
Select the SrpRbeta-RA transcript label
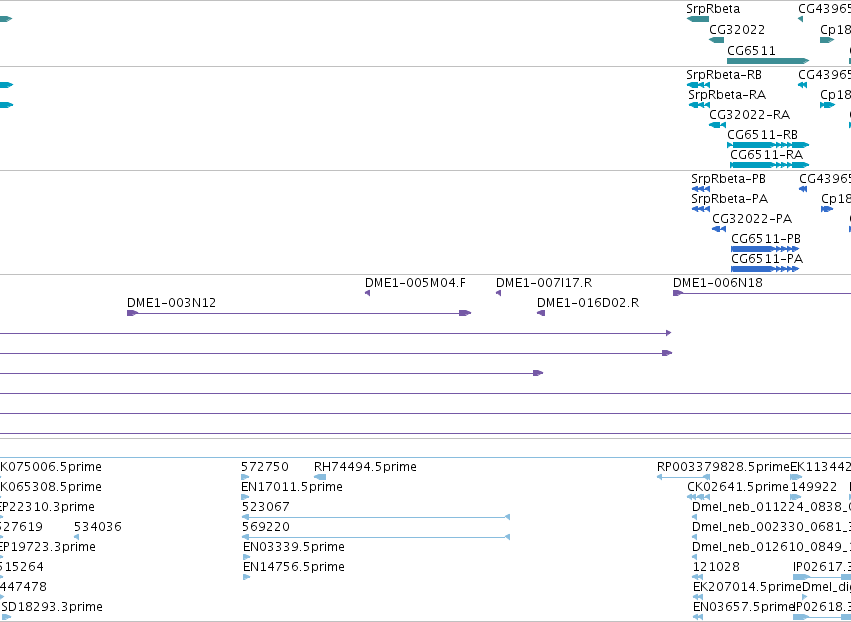pyautogui.click(x=727, y=95)
